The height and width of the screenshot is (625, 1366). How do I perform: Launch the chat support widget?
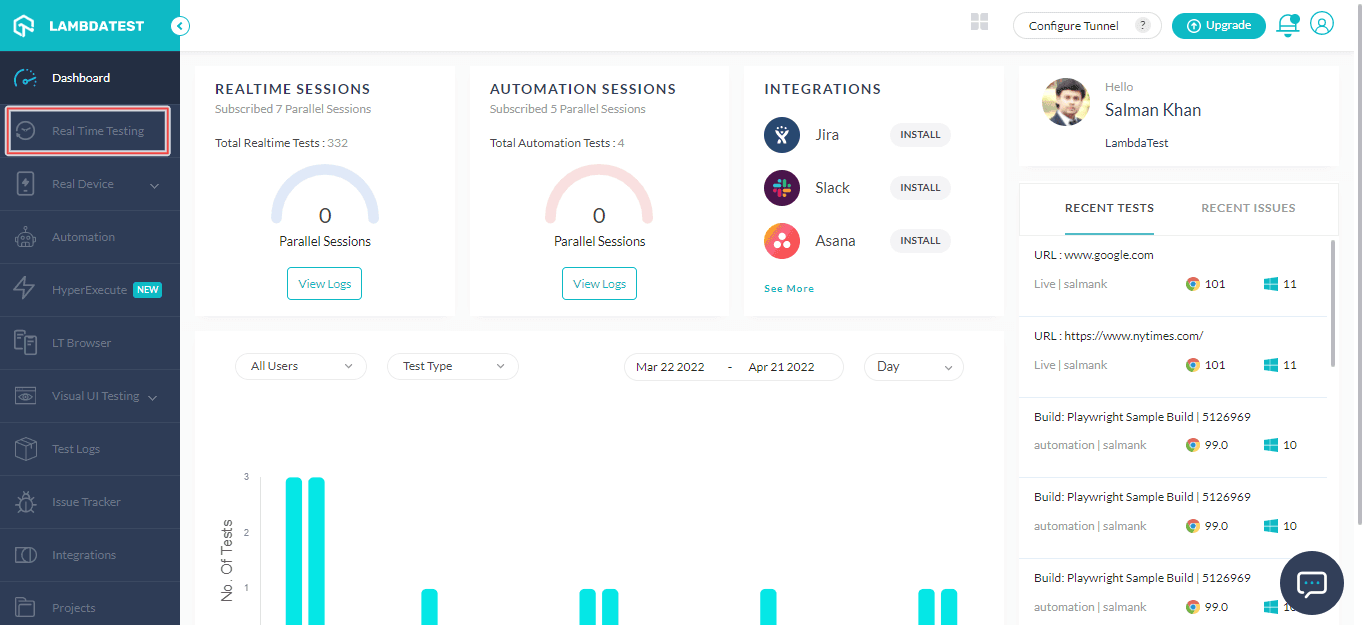click(x=1311, y=583)
